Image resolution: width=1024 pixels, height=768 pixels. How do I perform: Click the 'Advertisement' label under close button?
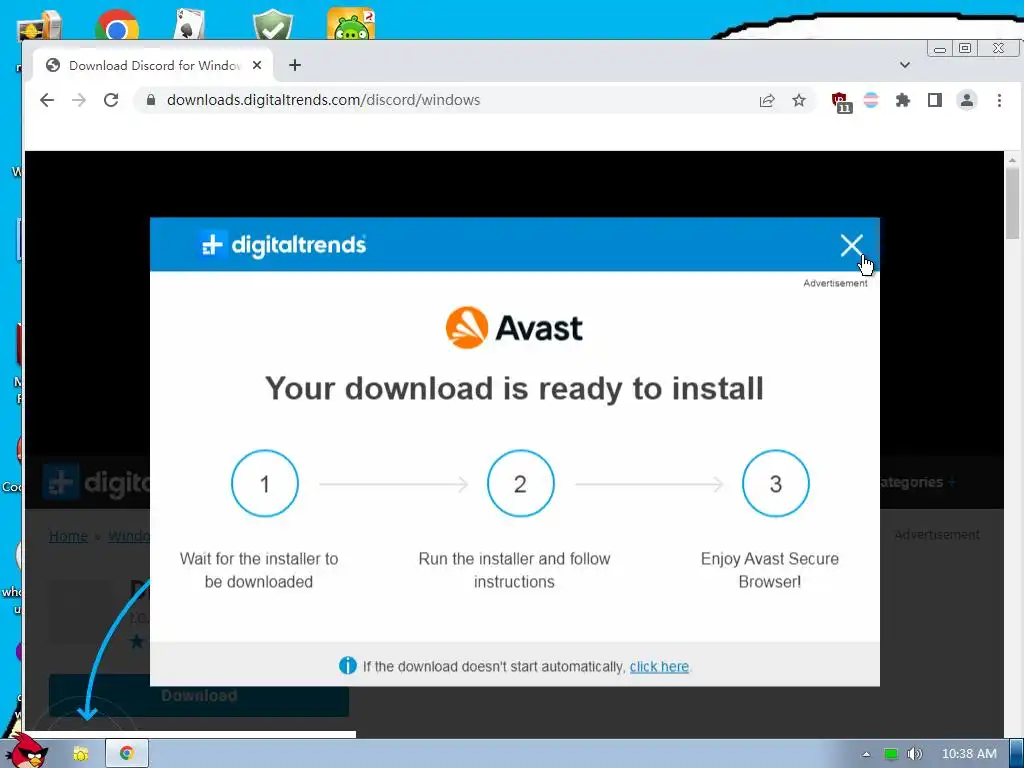[835, 283]
